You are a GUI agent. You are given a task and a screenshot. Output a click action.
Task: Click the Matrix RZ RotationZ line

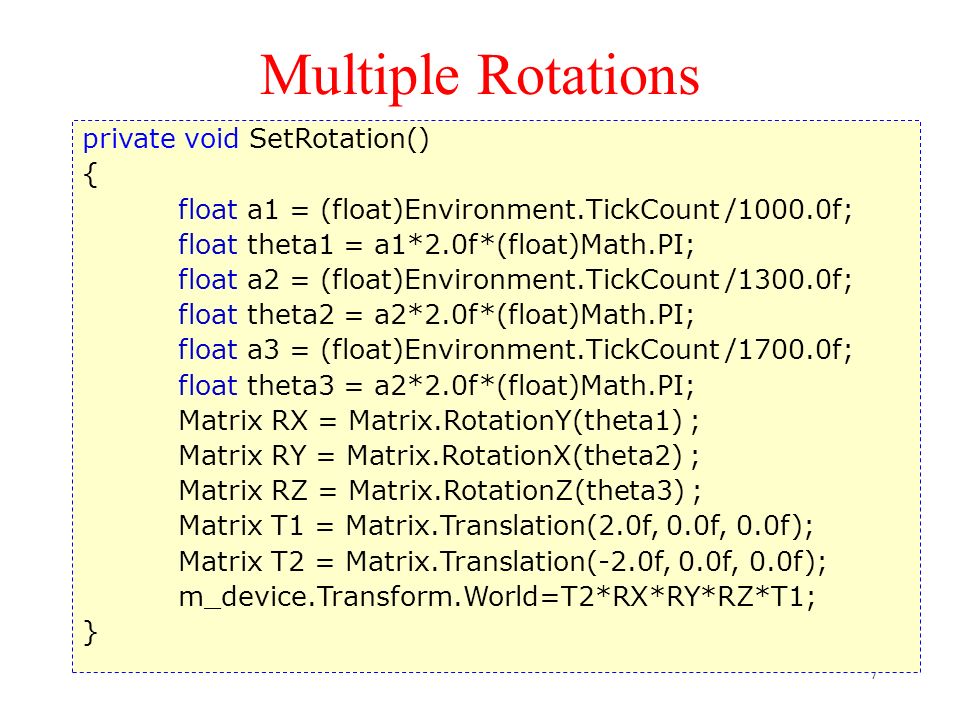(x=440, y=490)
